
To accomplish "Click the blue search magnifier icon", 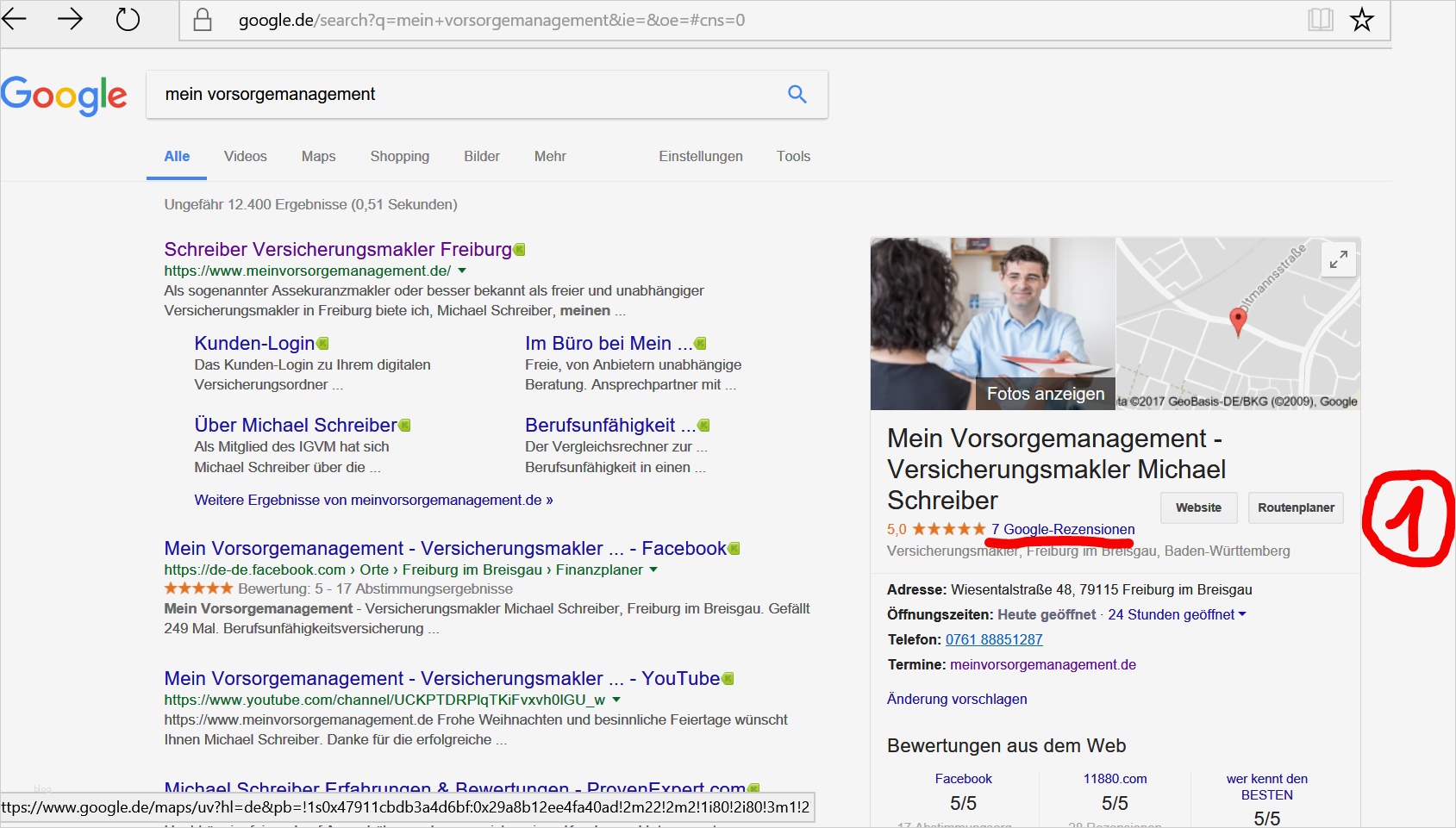I will coord(797,94).
